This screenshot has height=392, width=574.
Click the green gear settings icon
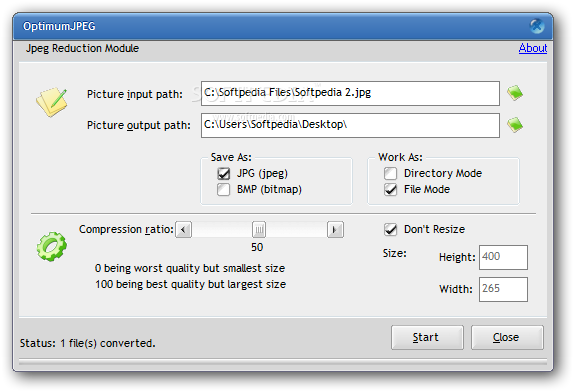pos(52,246)
